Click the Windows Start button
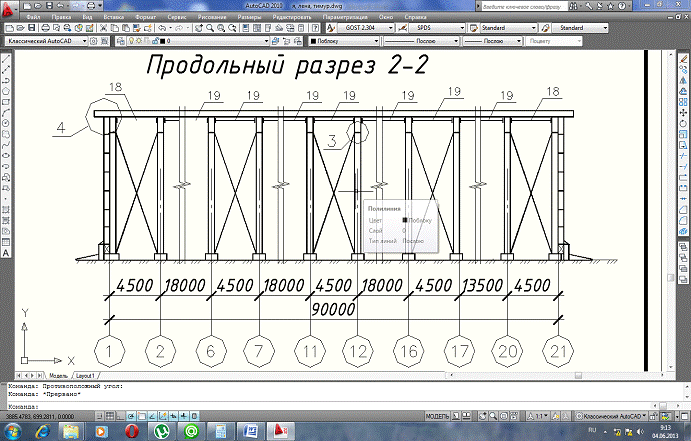Image resolution: width=691 pixels, height=441 pixels. (x=15, y=430)
